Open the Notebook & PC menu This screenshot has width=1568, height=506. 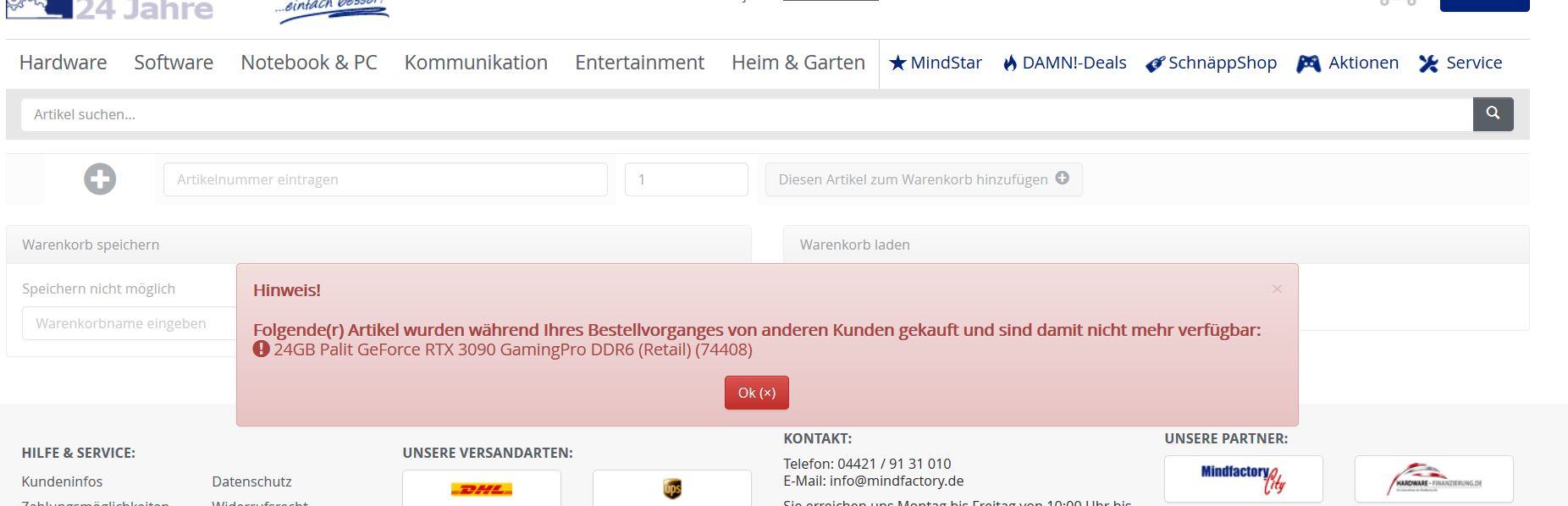pyautogui.click(x=309, y=63)
